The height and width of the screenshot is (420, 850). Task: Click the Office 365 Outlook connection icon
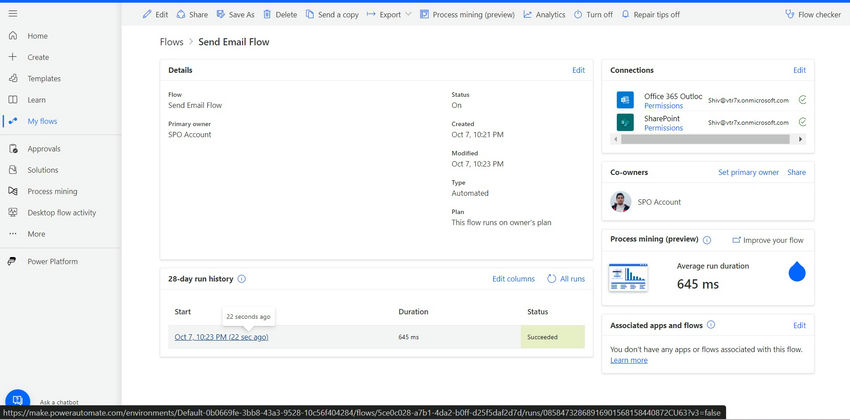tap(625, 100)
